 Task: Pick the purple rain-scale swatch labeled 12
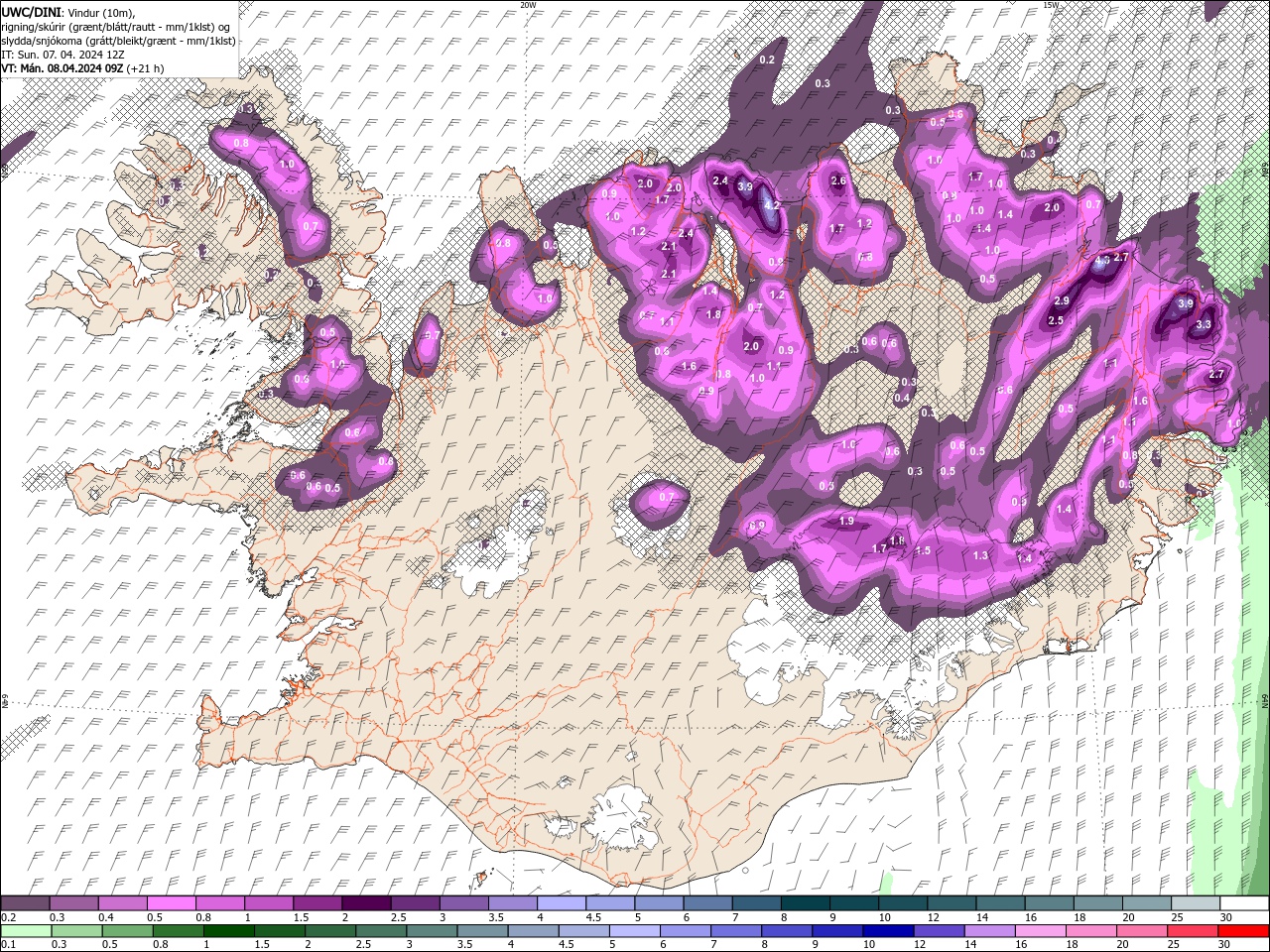(x=940, y=931)
